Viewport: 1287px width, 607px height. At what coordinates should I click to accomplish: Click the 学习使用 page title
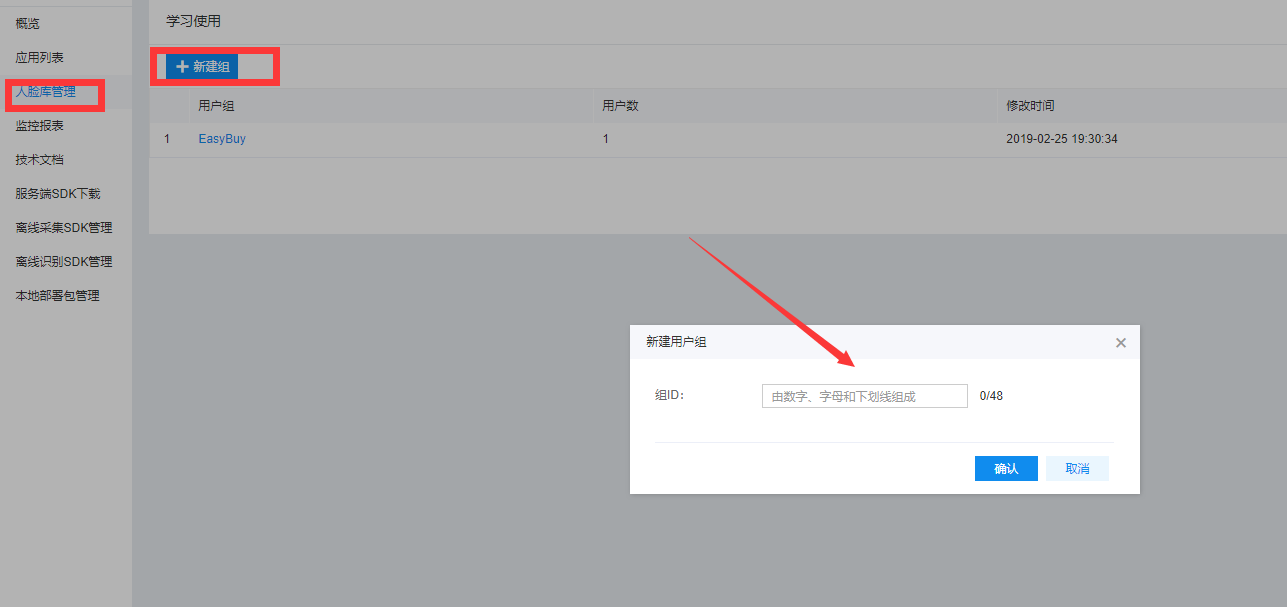(x=193, y=21)
